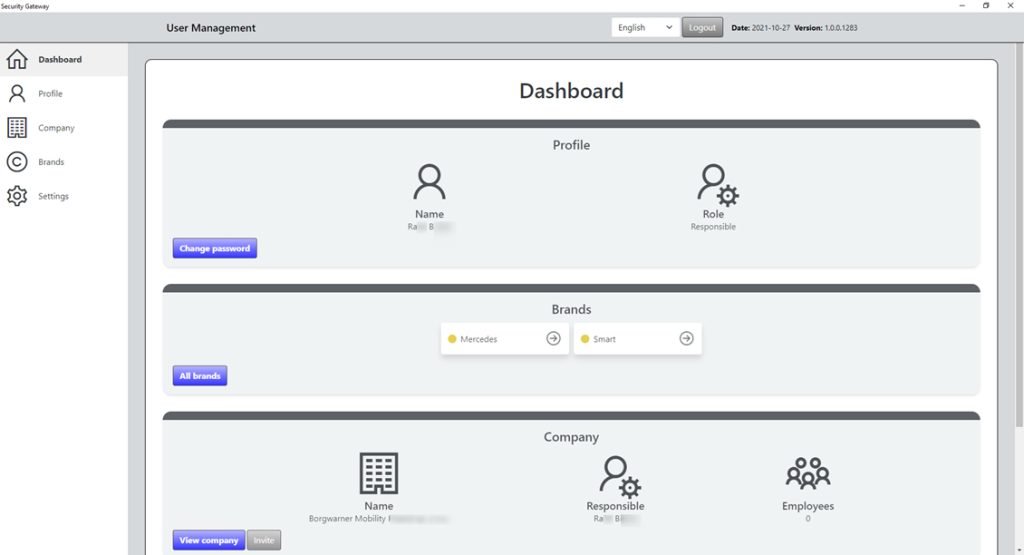Viewport: 1024px width, 555px height.
Task: Open the Profile person icon in sidebar
Action: point(17,94)
